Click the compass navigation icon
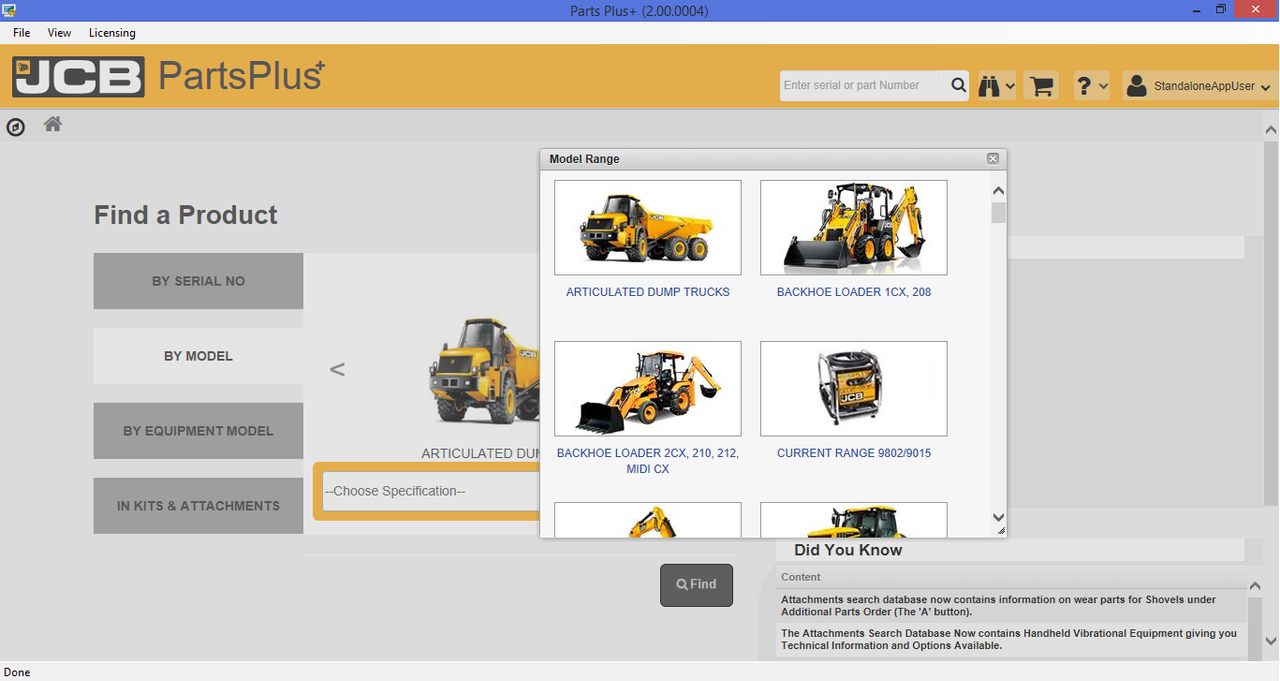1280x681 pixels. [16, 127]
